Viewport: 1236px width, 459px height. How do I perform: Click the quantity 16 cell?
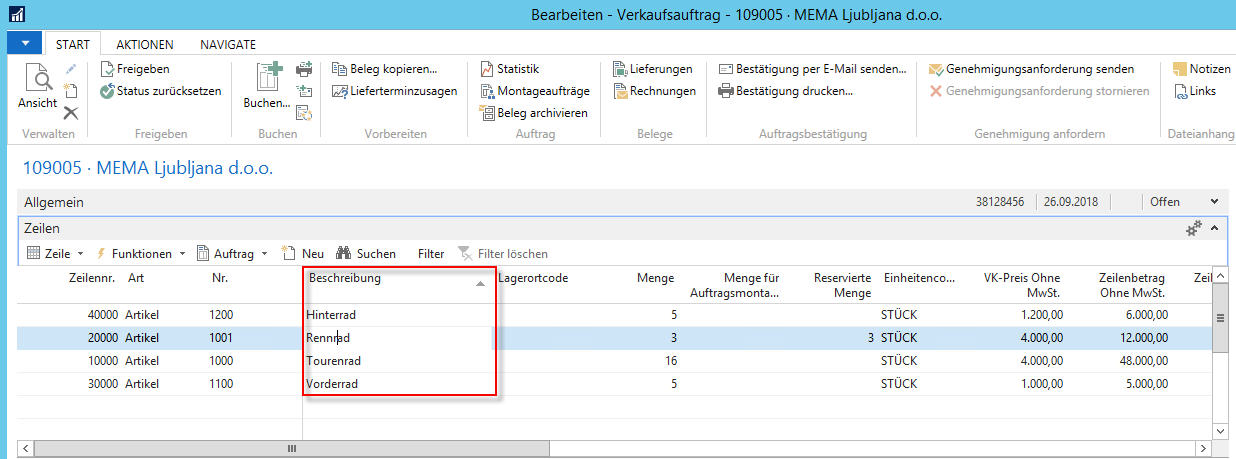[670, 361]
